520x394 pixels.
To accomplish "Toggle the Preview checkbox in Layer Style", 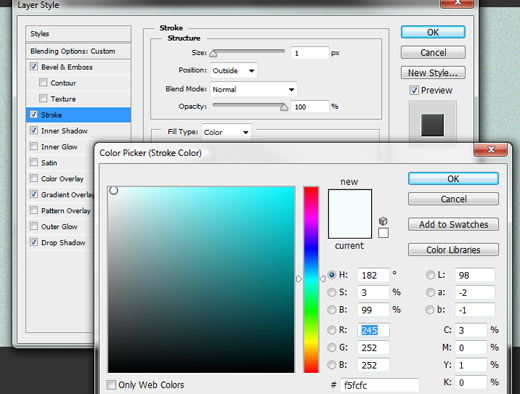I will (414, 90).
